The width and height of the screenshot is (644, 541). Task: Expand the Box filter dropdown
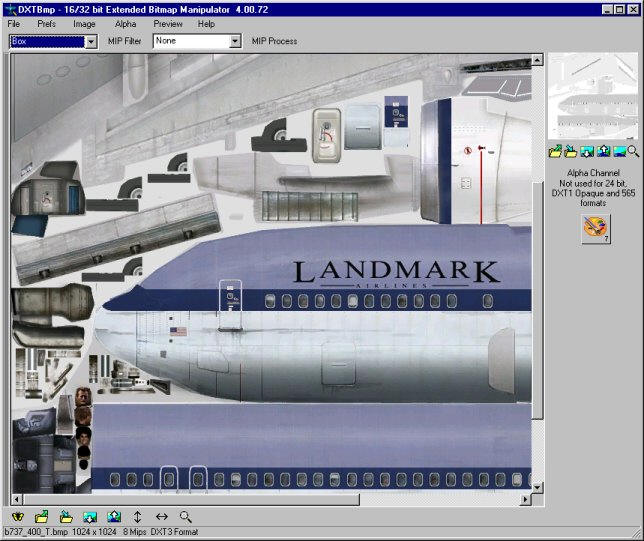[90, 42]
